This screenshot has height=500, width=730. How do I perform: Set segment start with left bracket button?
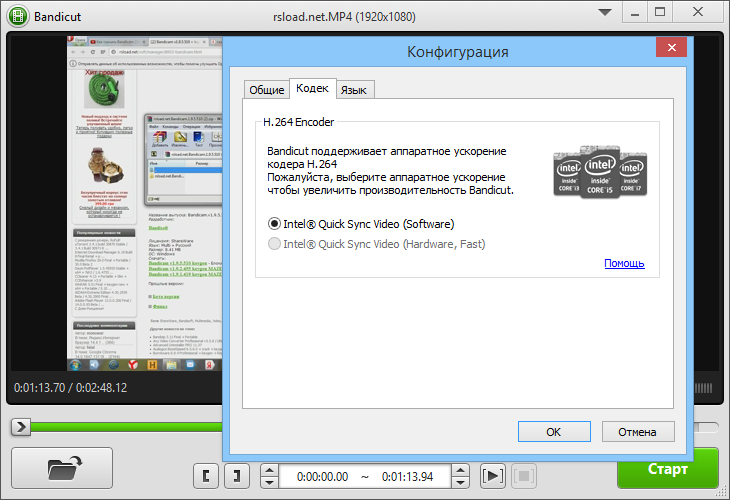coord(206,476)
